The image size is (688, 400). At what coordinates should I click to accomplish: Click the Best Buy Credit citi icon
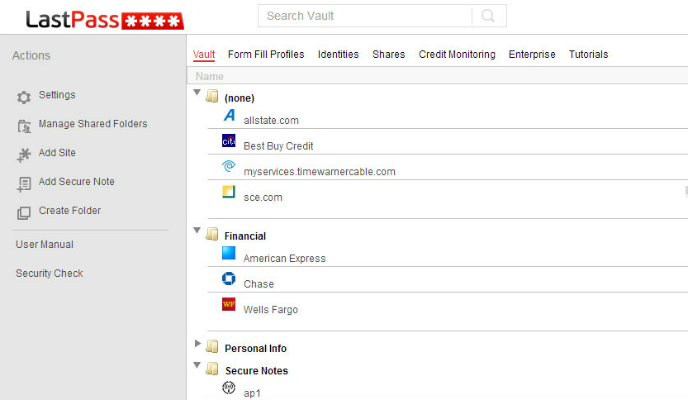tap(229, 141)
